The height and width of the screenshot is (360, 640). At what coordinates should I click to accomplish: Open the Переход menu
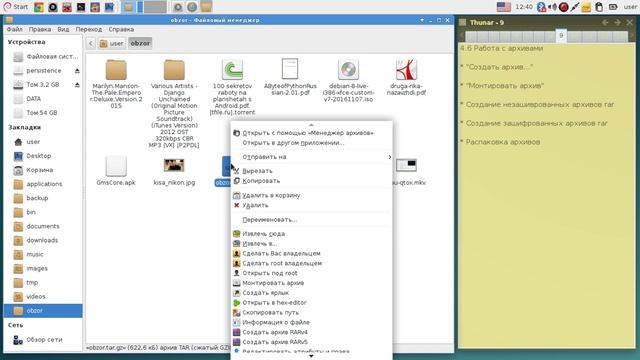tap(89, 29)
